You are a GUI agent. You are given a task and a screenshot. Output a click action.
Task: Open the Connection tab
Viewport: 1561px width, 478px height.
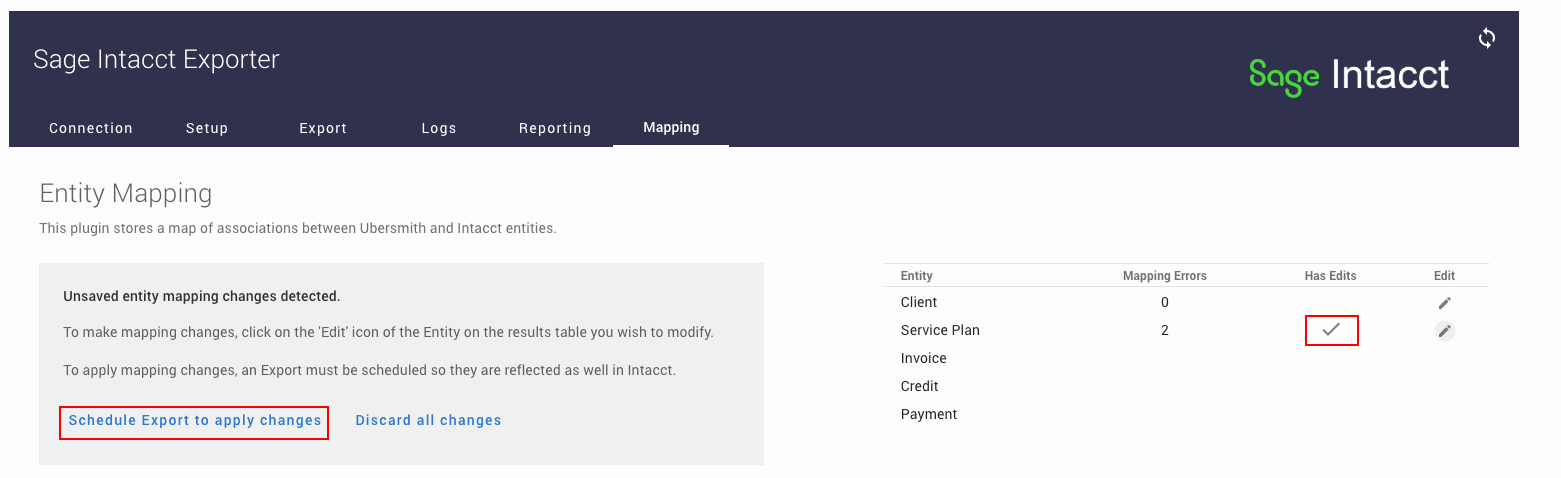(91, 128)
